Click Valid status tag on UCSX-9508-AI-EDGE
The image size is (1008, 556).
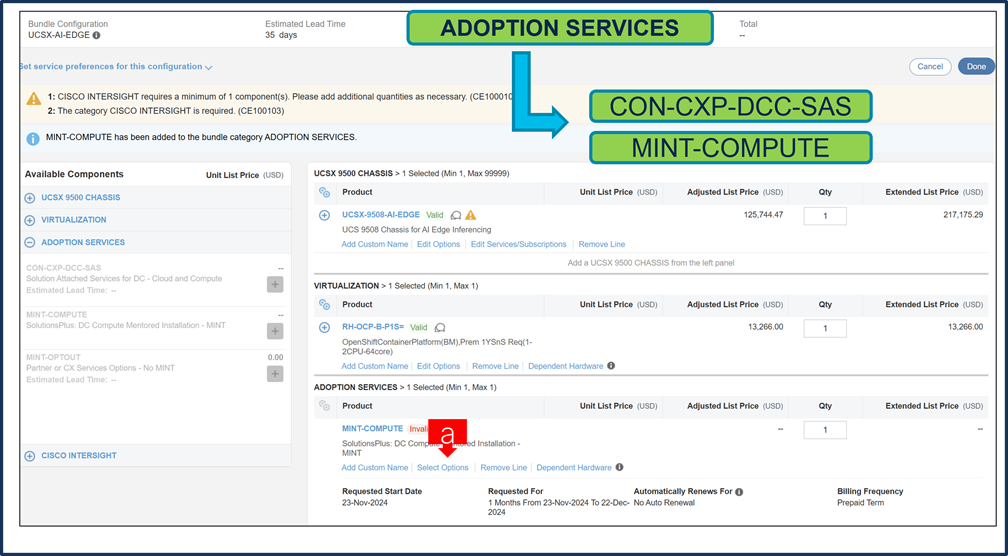click(x=435, y=215)
